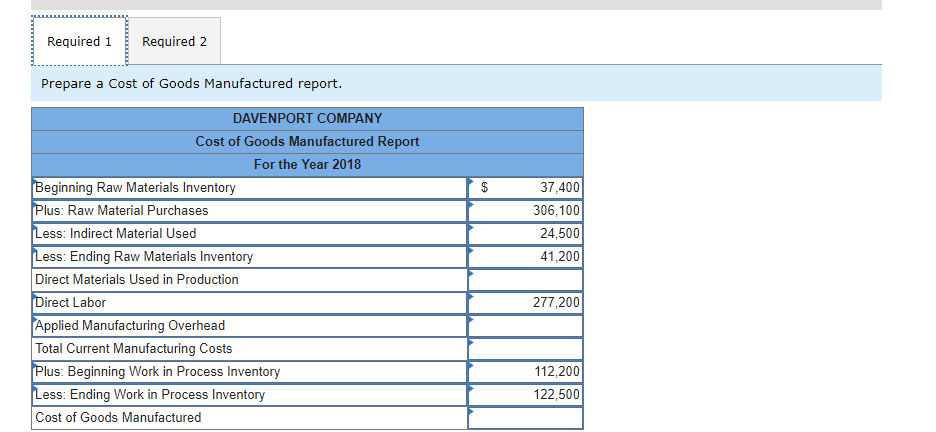This screenshot has height=432, width=936.
Task: Open the Less: Ending Raw Materials Inventory dropdown
Action: coord(250,257)
